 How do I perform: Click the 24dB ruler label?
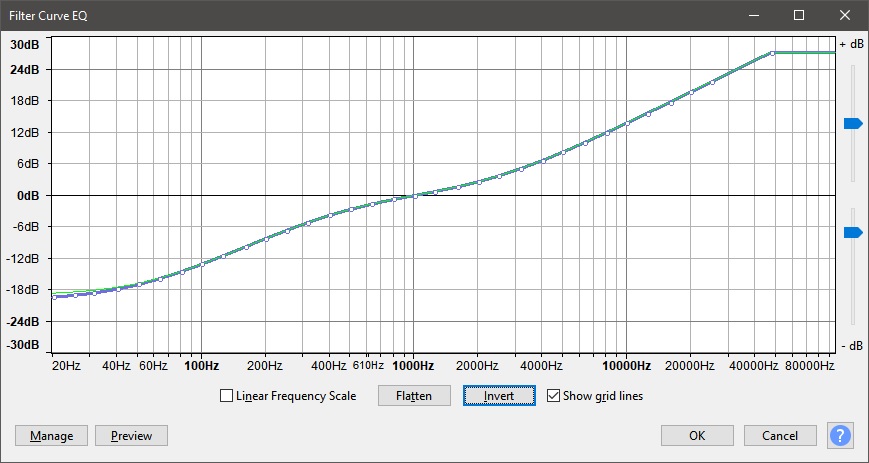click(x=25, y=70)
